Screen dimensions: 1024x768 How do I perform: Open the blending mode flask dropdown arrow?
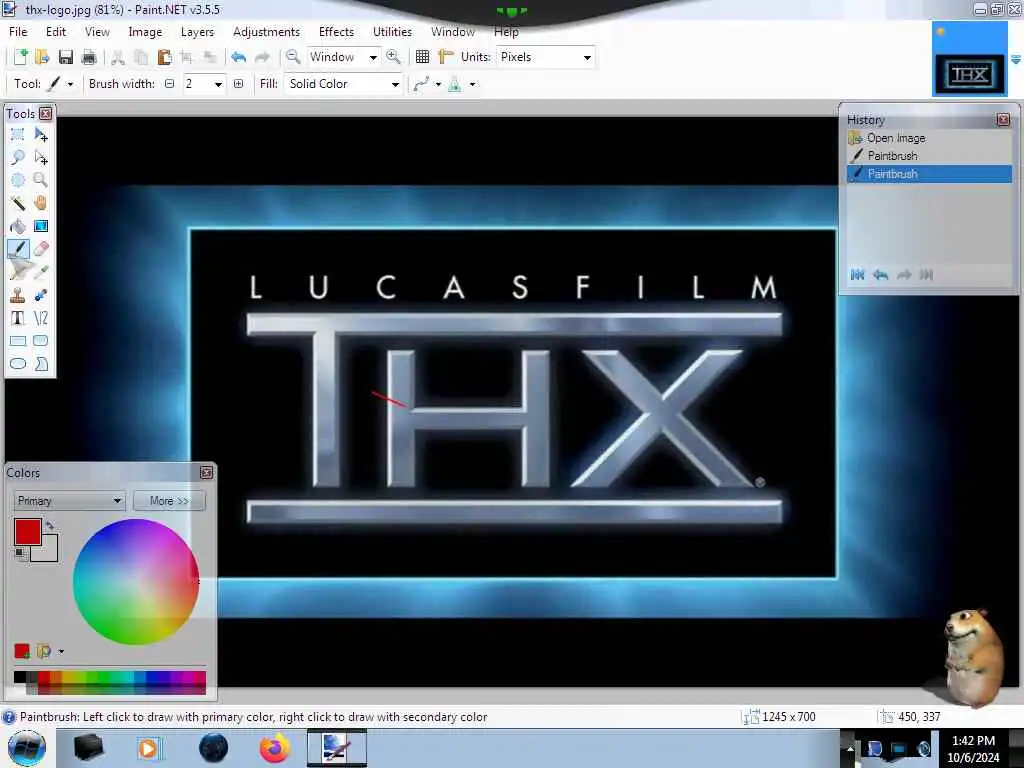pyautogui.click(x=472, y=84)
